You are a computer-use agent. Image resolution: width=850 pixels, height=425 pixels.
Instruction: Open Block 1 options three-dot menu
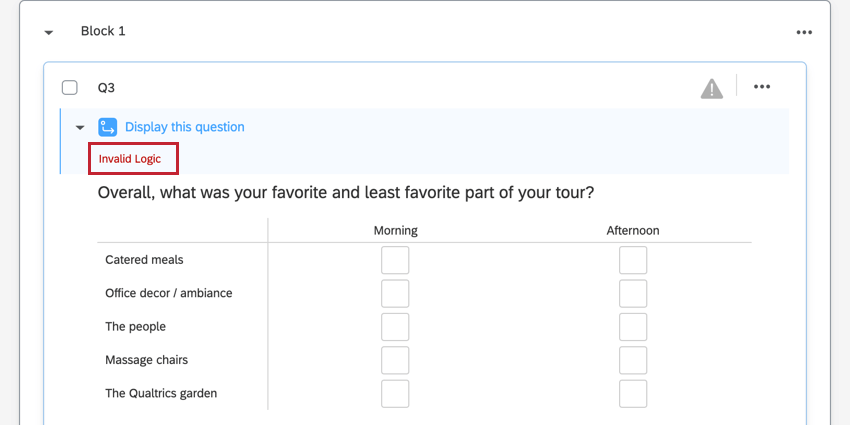coord(804,32)
